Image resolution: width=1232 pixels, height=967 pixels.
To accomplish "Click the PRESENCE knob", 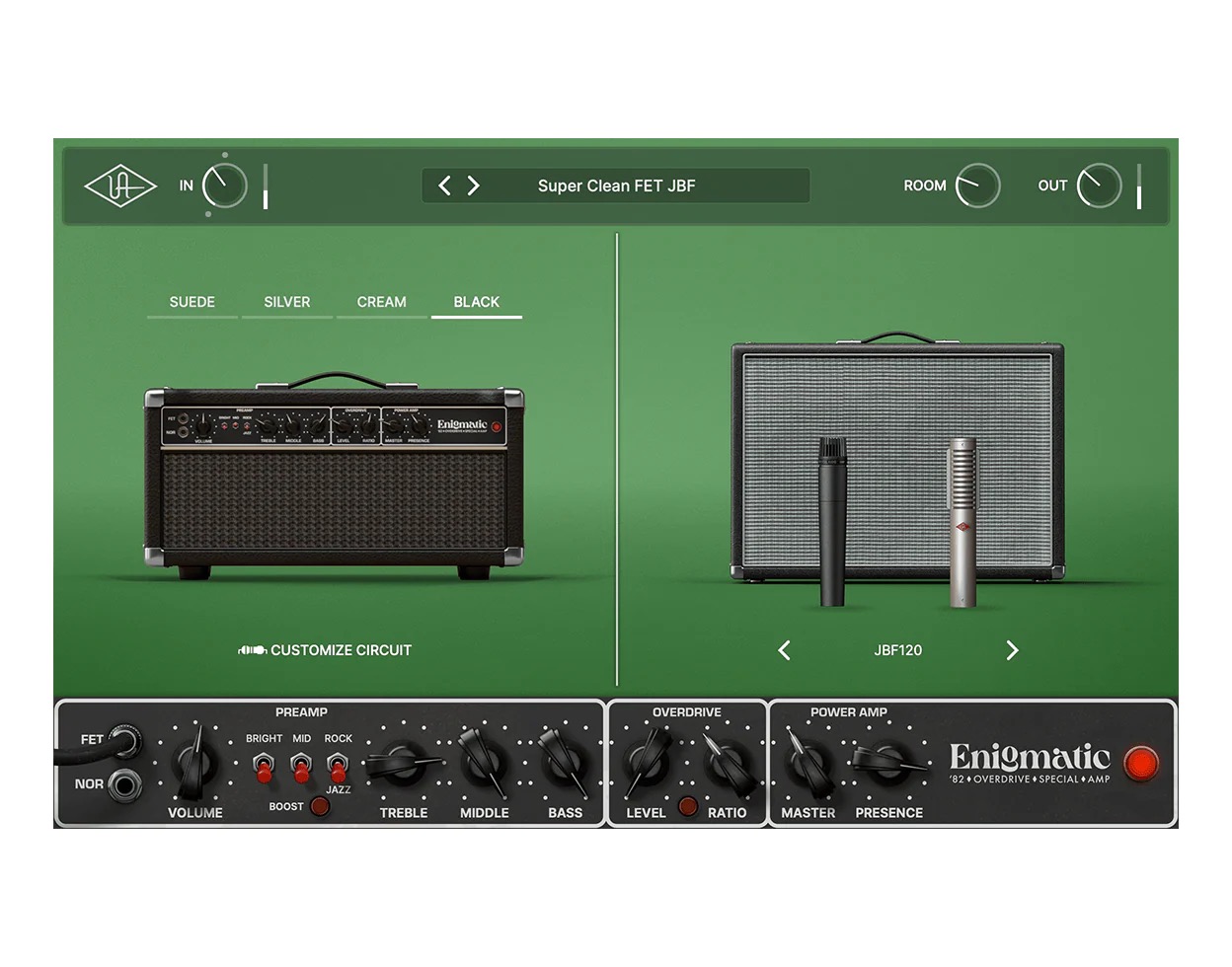I will 887,762.
